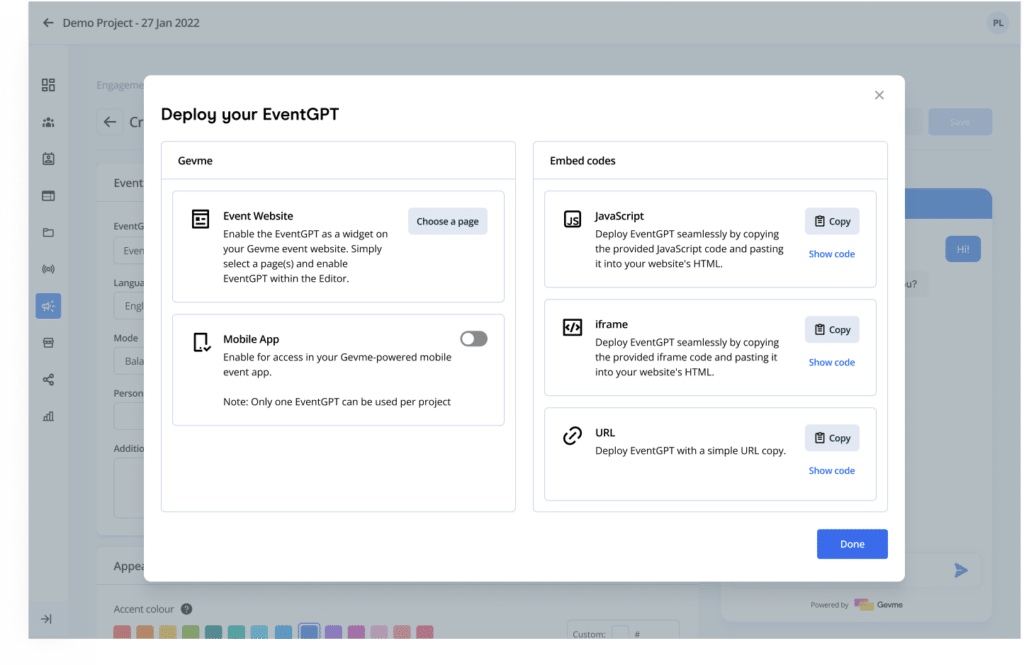
Task: Open the live broadcast sidebar icon
Action: [x=48, y=269]
